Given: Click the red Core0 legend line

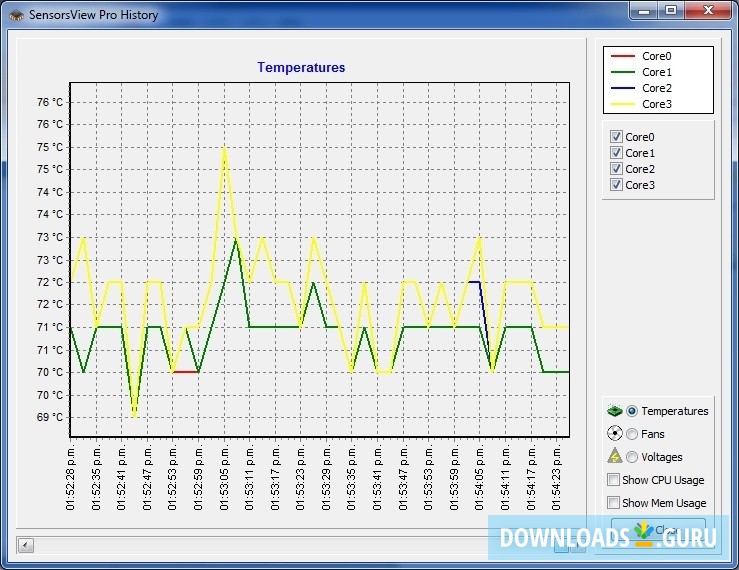Looking at the screenshot, I should pos(623,56).
